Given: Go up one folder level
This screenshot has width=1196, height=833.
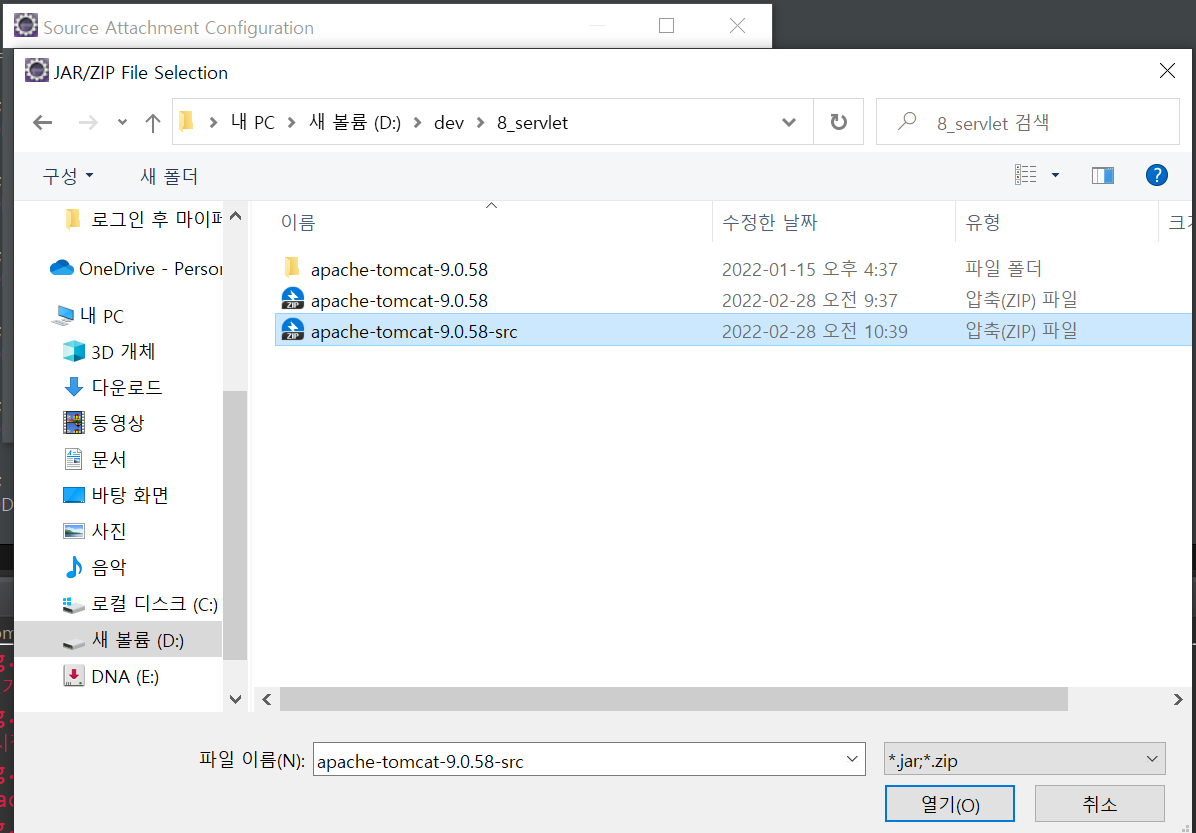Looking at the screenshot, I should point(153,122).
